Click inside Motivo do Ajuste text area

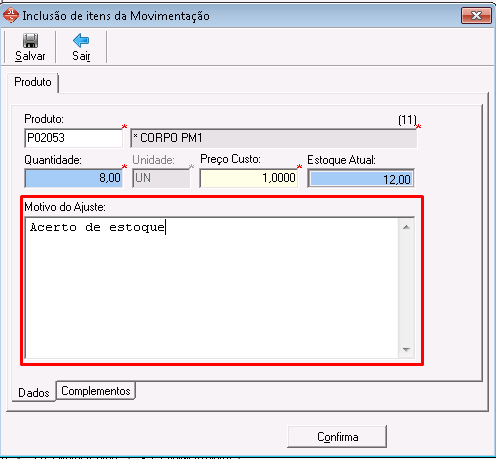212,288
